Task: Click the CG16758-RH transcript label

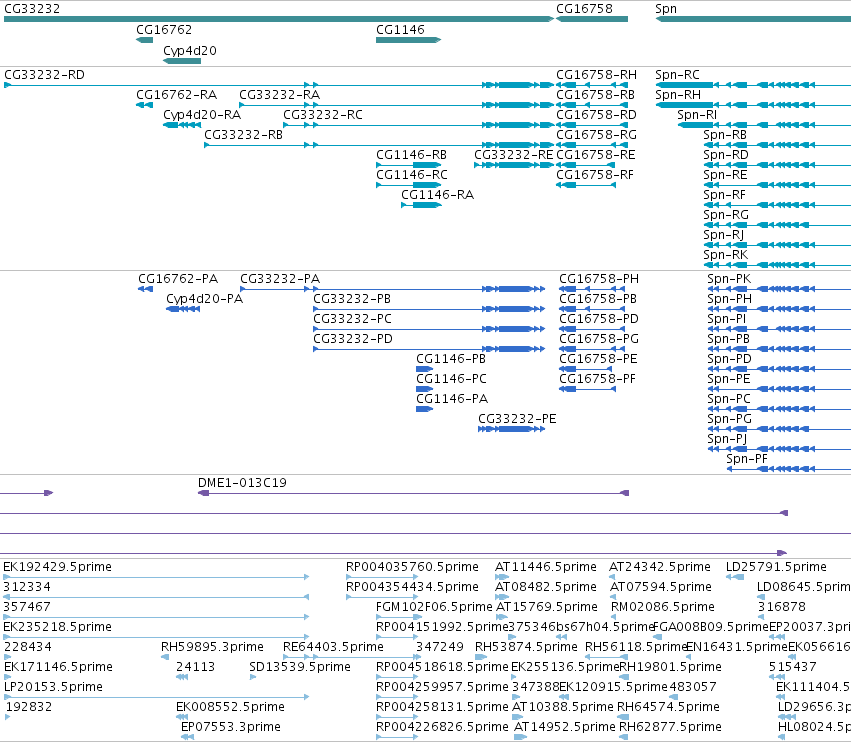Action: 596,75
